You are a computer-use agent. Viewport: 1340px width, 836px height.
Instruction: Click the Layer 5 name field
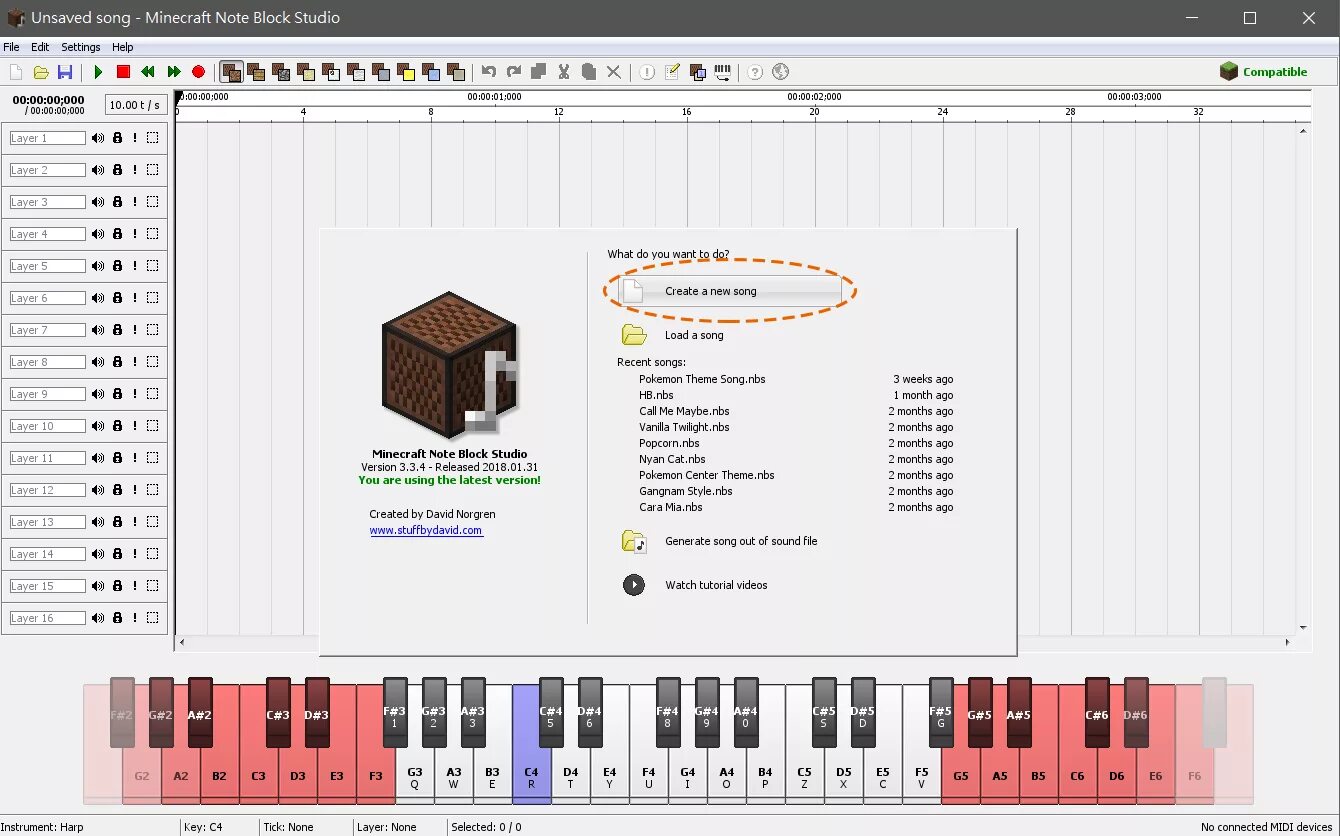pyautogui.click(x=47, y=266)
